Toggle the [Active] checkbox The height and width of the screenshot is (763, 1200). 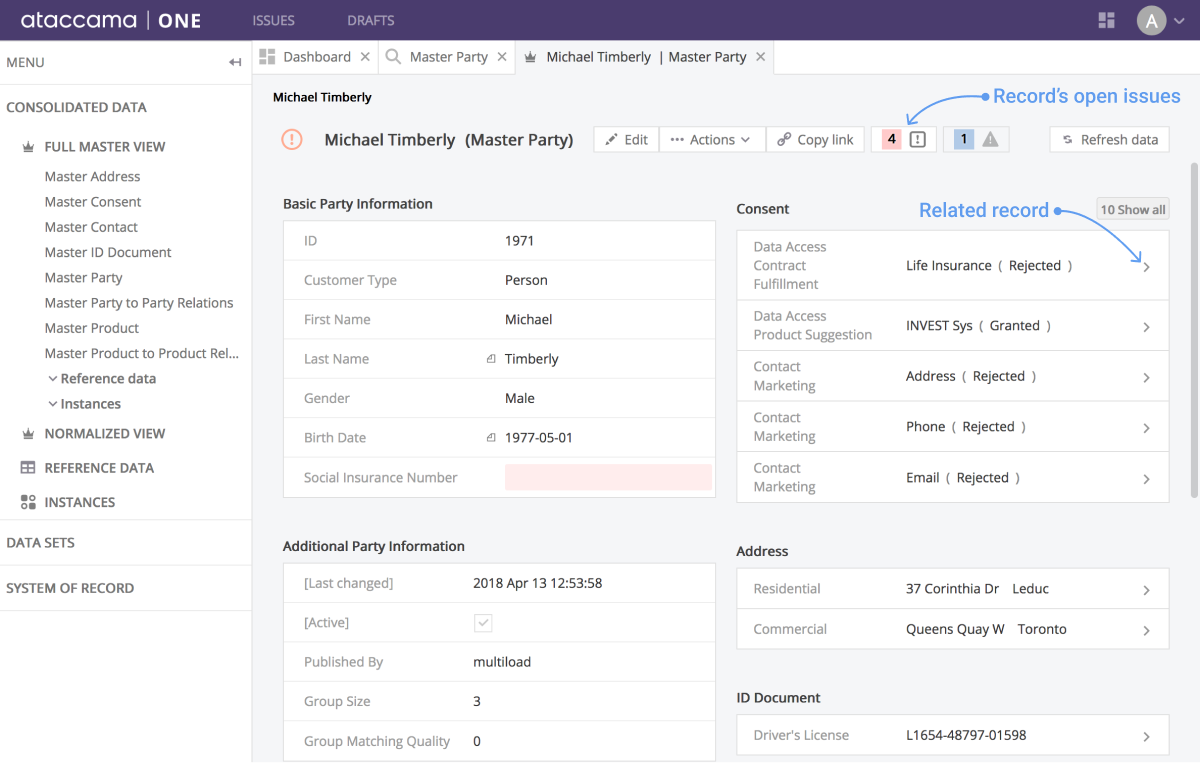click(x=483, y=622)
